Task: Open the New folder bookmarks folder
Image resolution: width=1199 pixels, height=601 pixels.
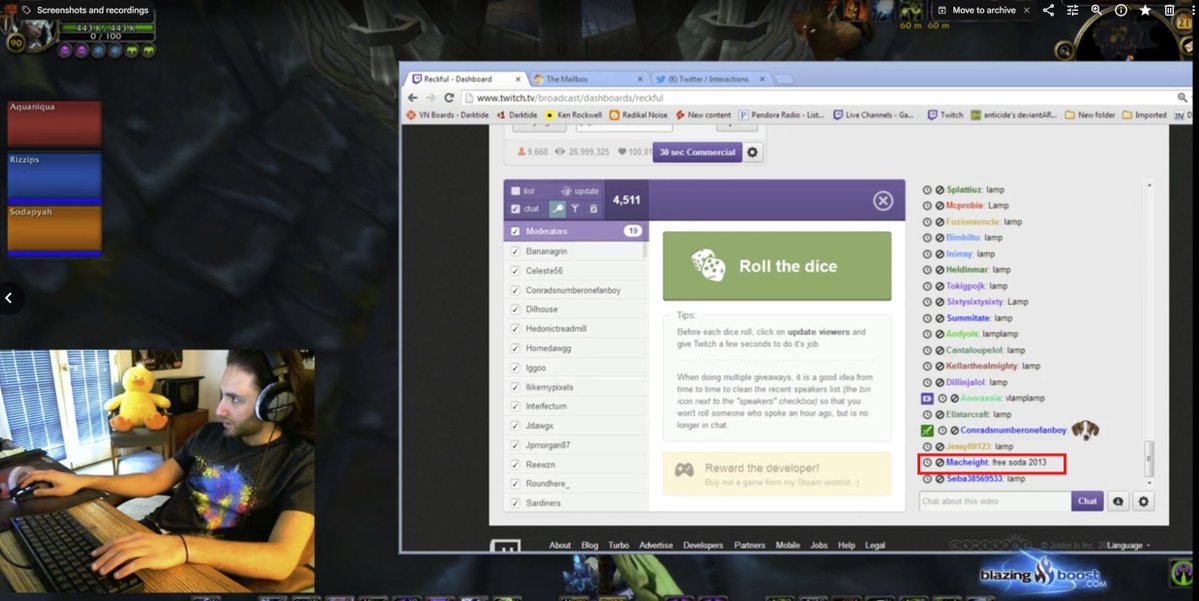Action: click(x=1090, y=115)
